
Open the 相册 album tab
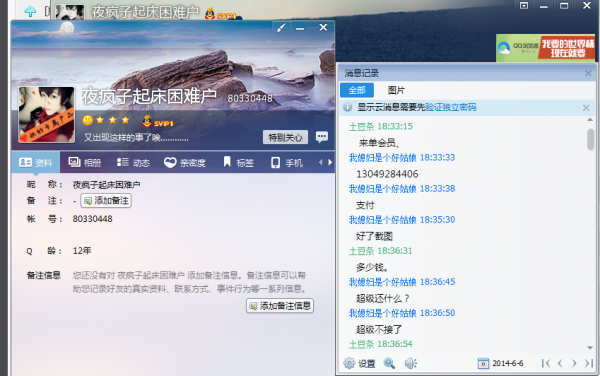85,163
